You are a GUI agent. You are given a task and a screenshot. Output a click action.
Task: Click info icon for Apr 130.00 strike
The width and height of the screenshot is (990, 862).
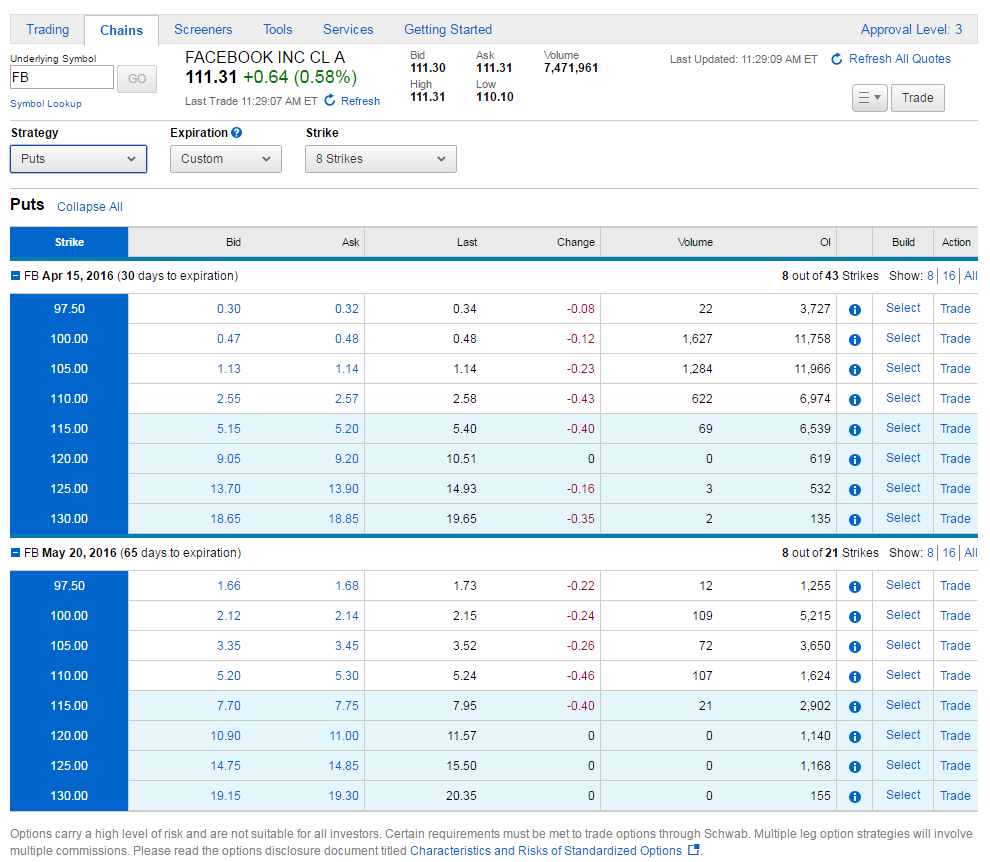click(854, 520)
